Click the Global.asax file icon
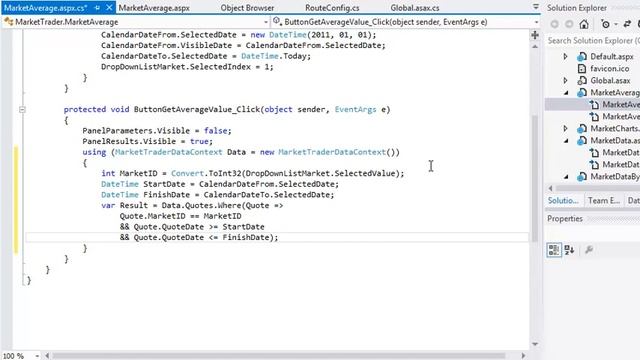 click(x=582, y=80)
